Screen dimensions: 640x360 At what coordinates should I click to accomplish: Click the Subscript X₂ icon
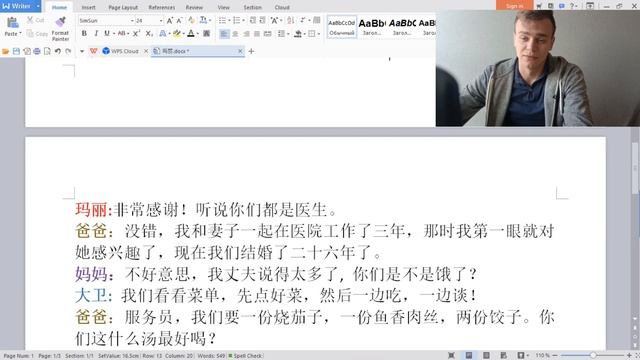pyautogui.click(x=149, y=33)
